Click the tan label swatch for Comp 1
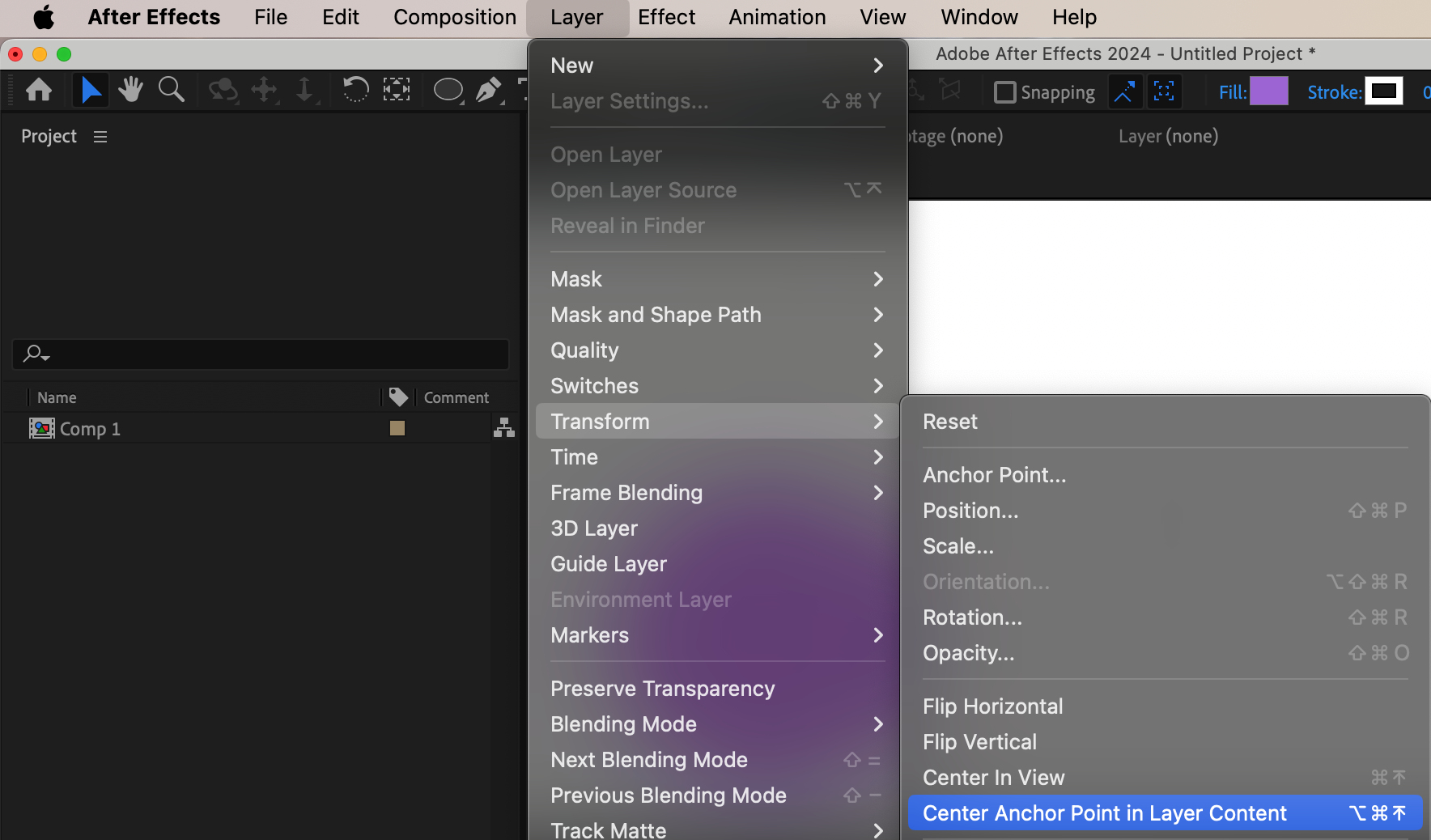The height and width of the screenshot is (840, 1431). [397, 428]
